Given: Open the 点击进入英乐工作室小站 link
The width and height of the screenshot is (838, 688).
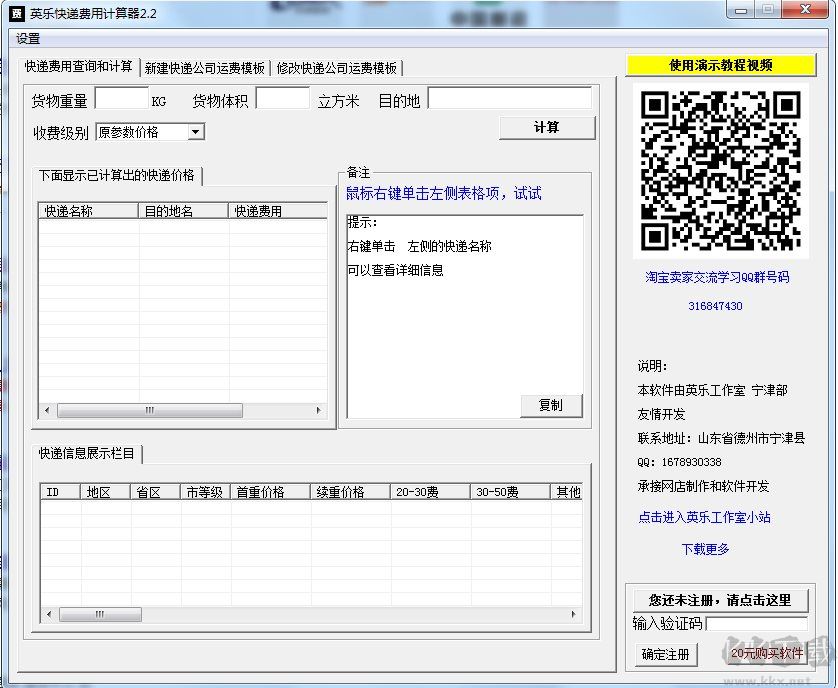Looking at the screenshot, I should coord(704,517).
